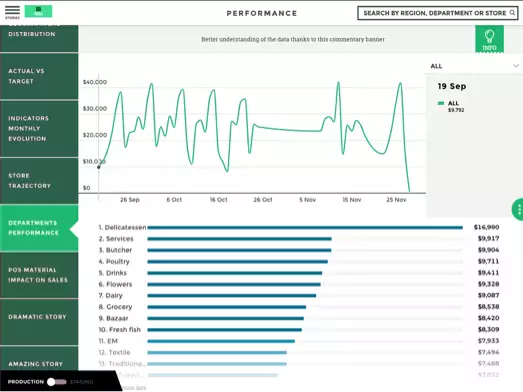Click the 19 Sep data point marker
The image size is (523, 392).
[98, 167]
